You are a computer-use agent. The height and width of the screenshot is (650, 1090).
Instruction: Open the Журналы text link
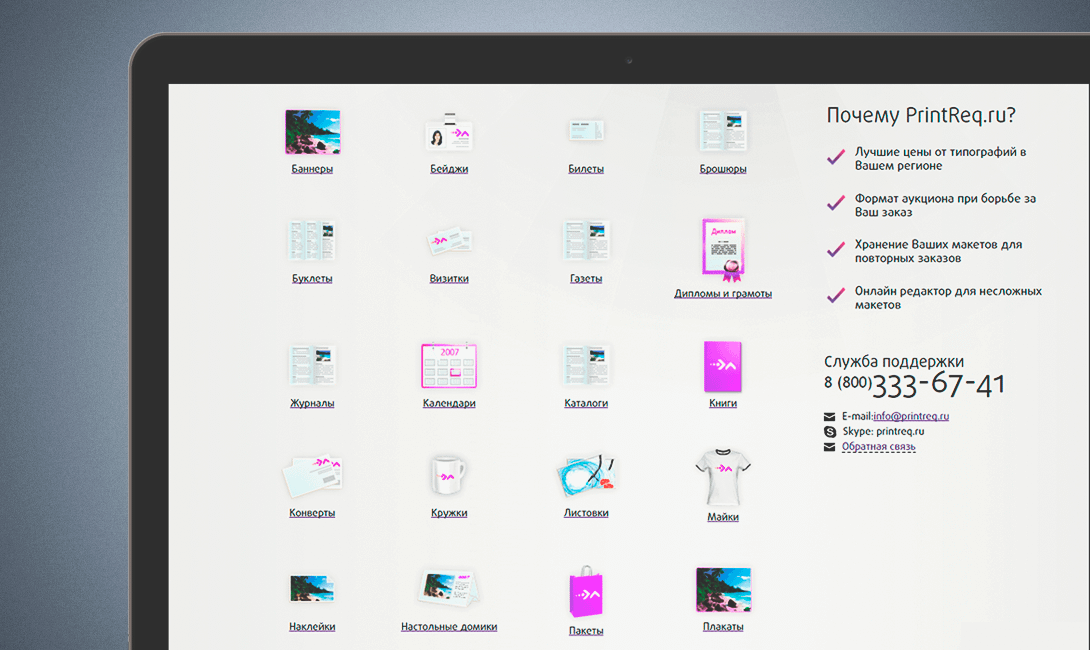(x=312, y=403)
